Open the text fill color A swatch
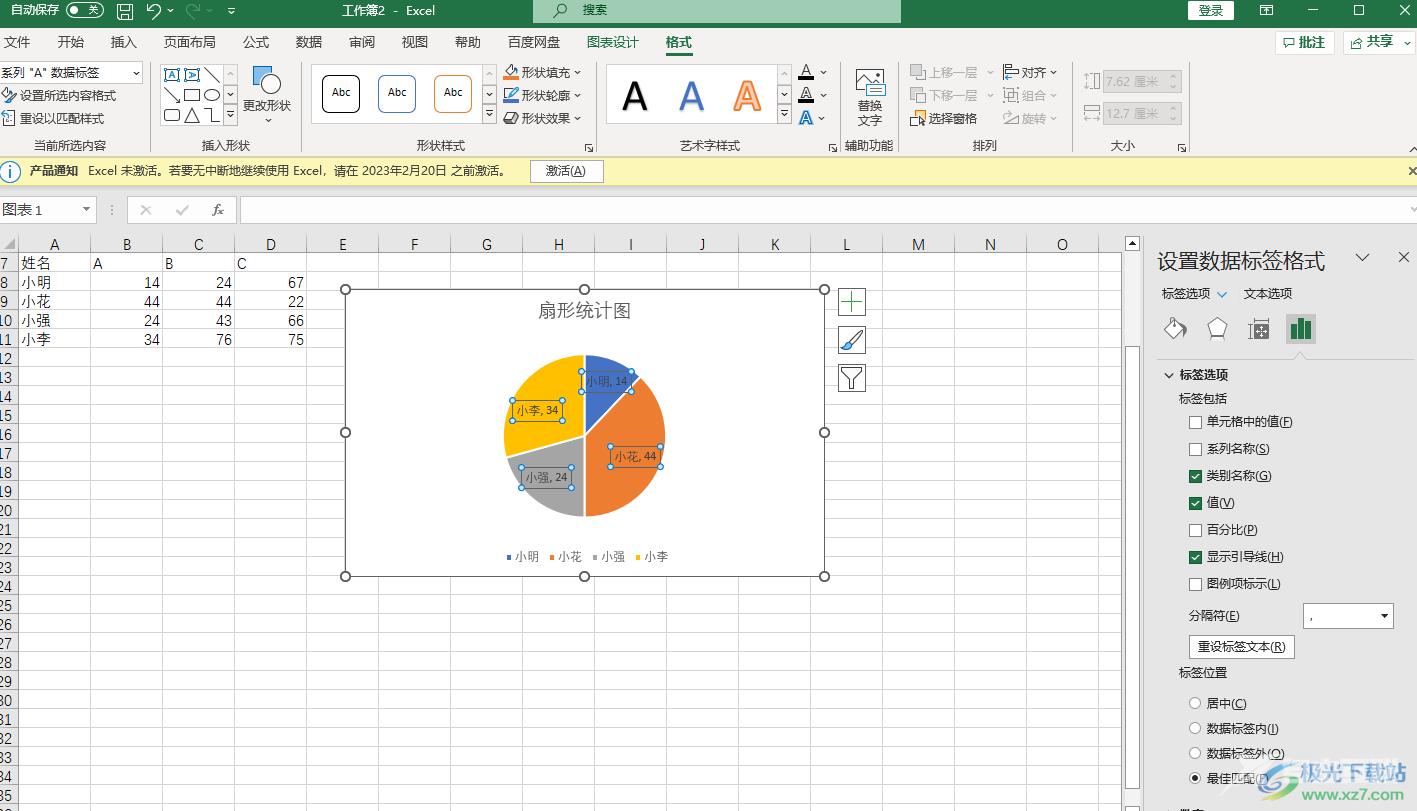This screenshot has height=811, width=1417. tap(806, 72)
